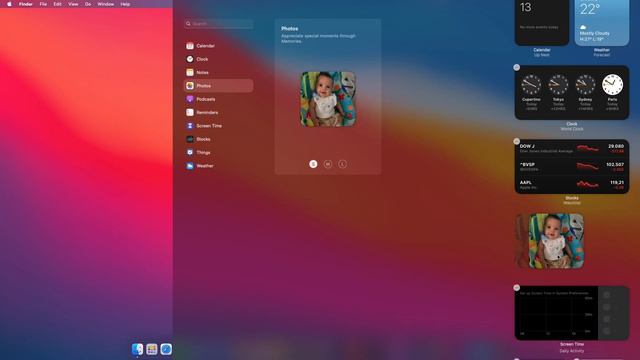Click the DOW J stock row
Image resolution: width=640 pixels, height=360 pixels.
572,149
